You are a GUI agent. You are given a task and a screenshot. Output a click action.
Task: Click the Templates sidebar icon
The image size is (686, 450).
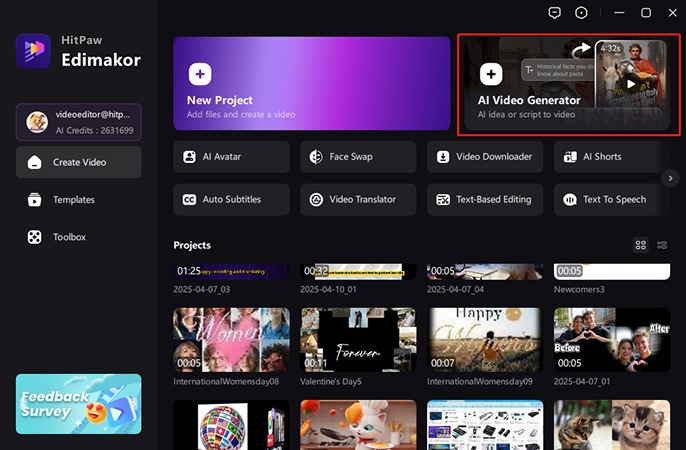[35, 200]
